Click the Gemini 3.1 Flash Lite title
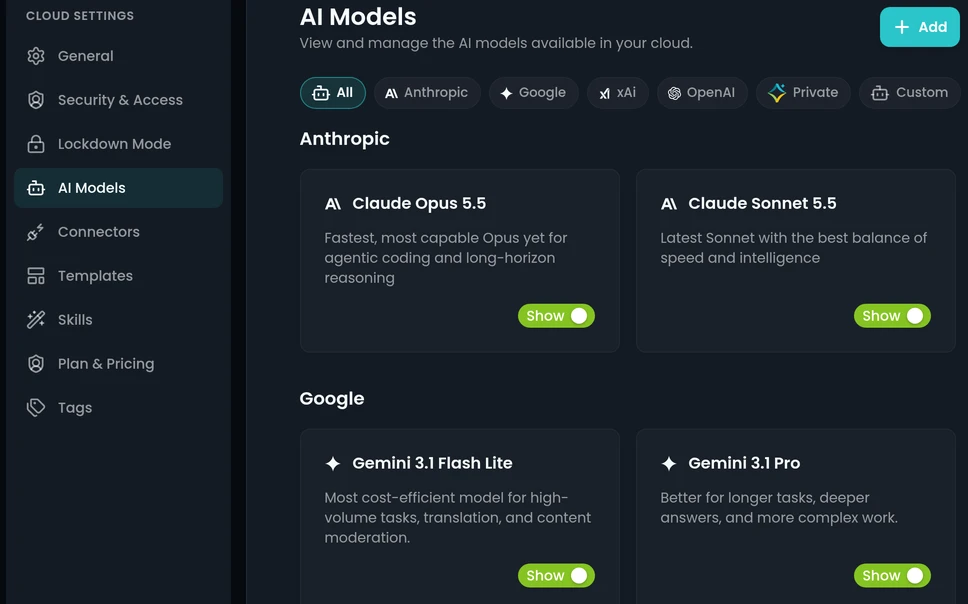 (432, 463)
